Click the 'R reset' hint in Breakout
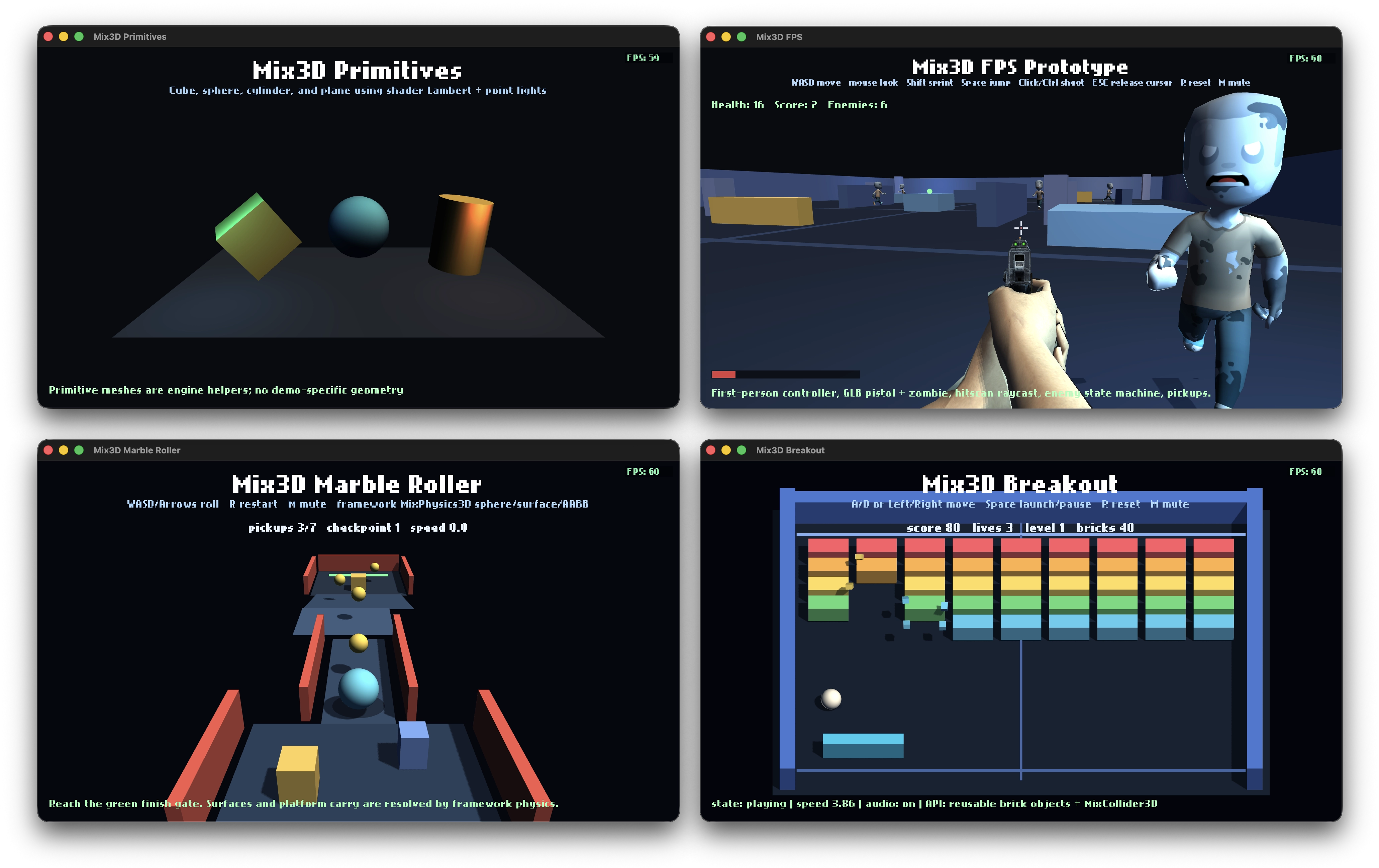This screenshot has width=1379, height=868. 1121,504
